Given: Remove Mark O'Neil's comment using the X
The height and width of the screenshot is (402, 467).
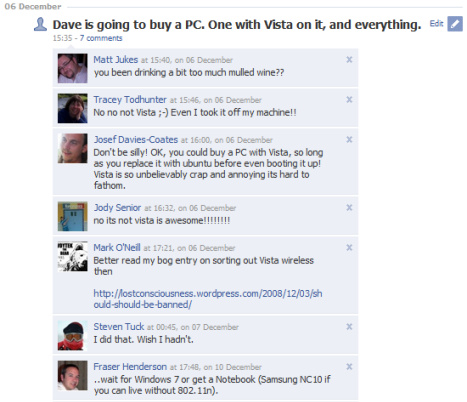Looking at the screenshot, I should coord(349,248).
